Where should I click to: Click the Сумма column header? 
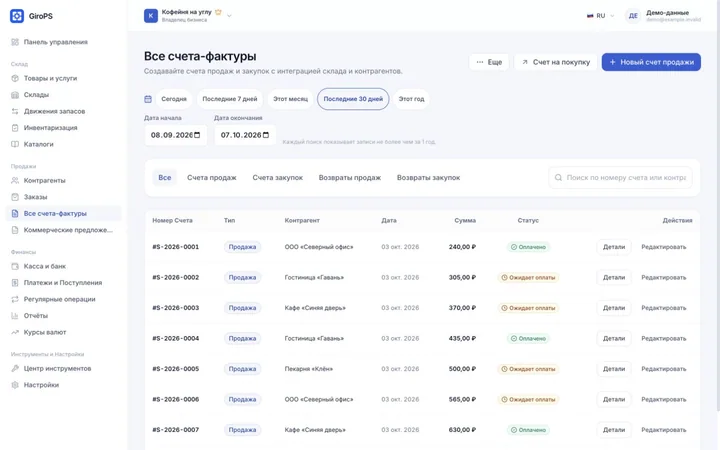point(465,221)
